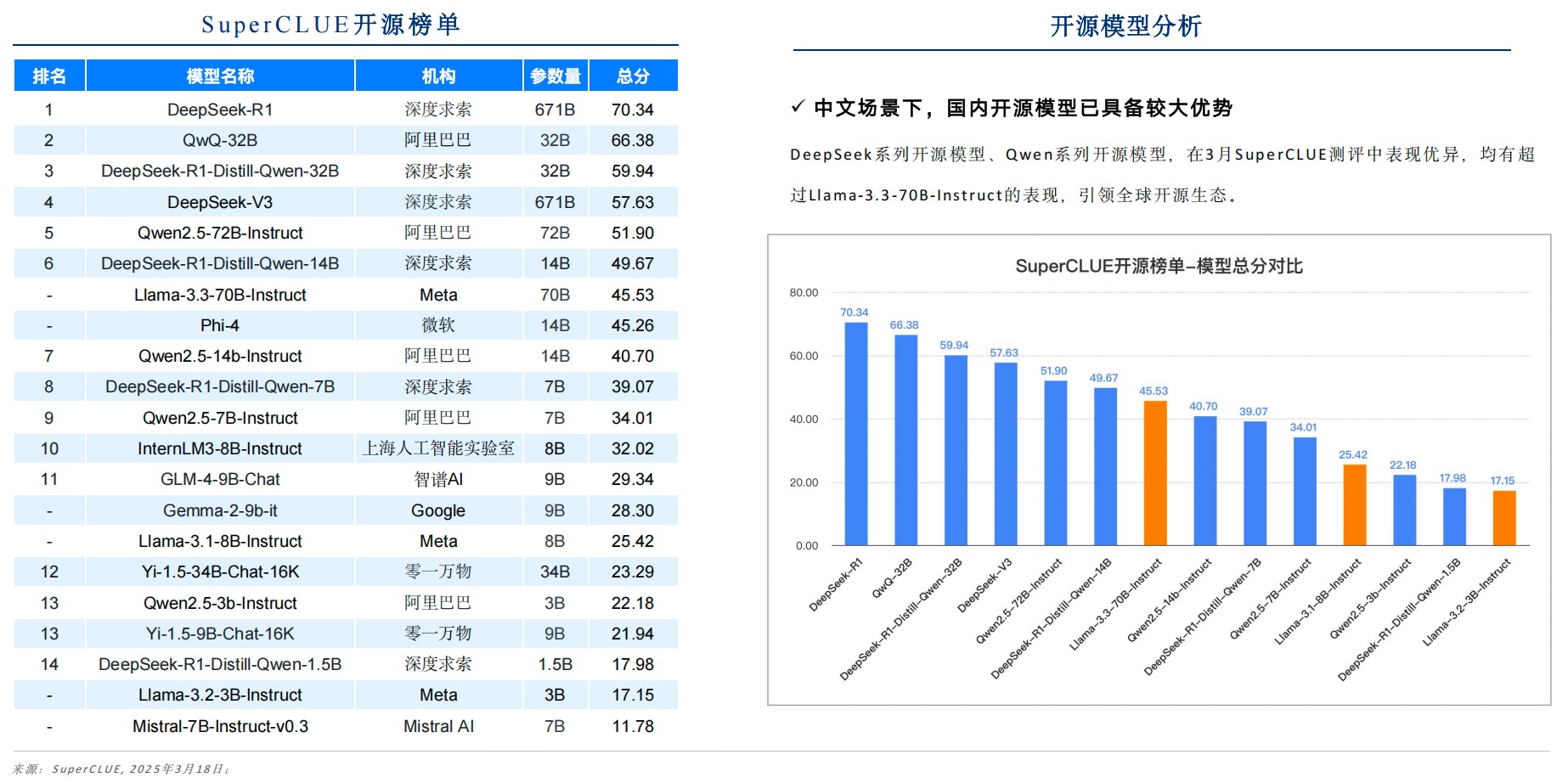Image resolution: width=1568 pixels, height=783 pixels.
Task: Click the SuperCLUE开源榜单 heading
Action: [x=331, y=24]
